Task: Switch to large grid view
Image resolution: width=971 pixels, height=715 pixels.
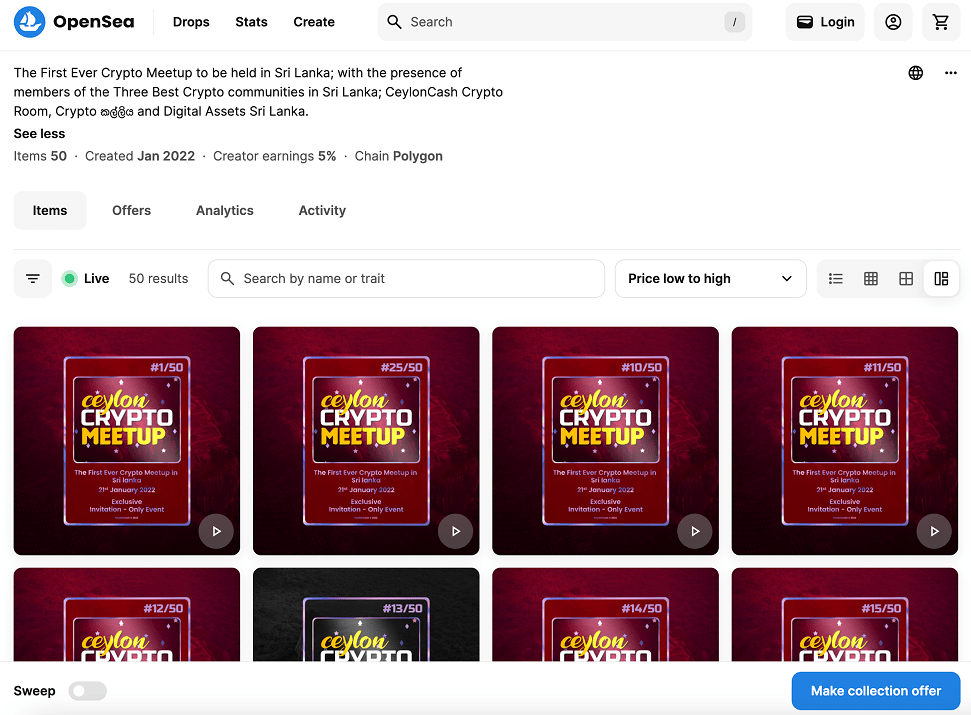Action: pos(906,279)
